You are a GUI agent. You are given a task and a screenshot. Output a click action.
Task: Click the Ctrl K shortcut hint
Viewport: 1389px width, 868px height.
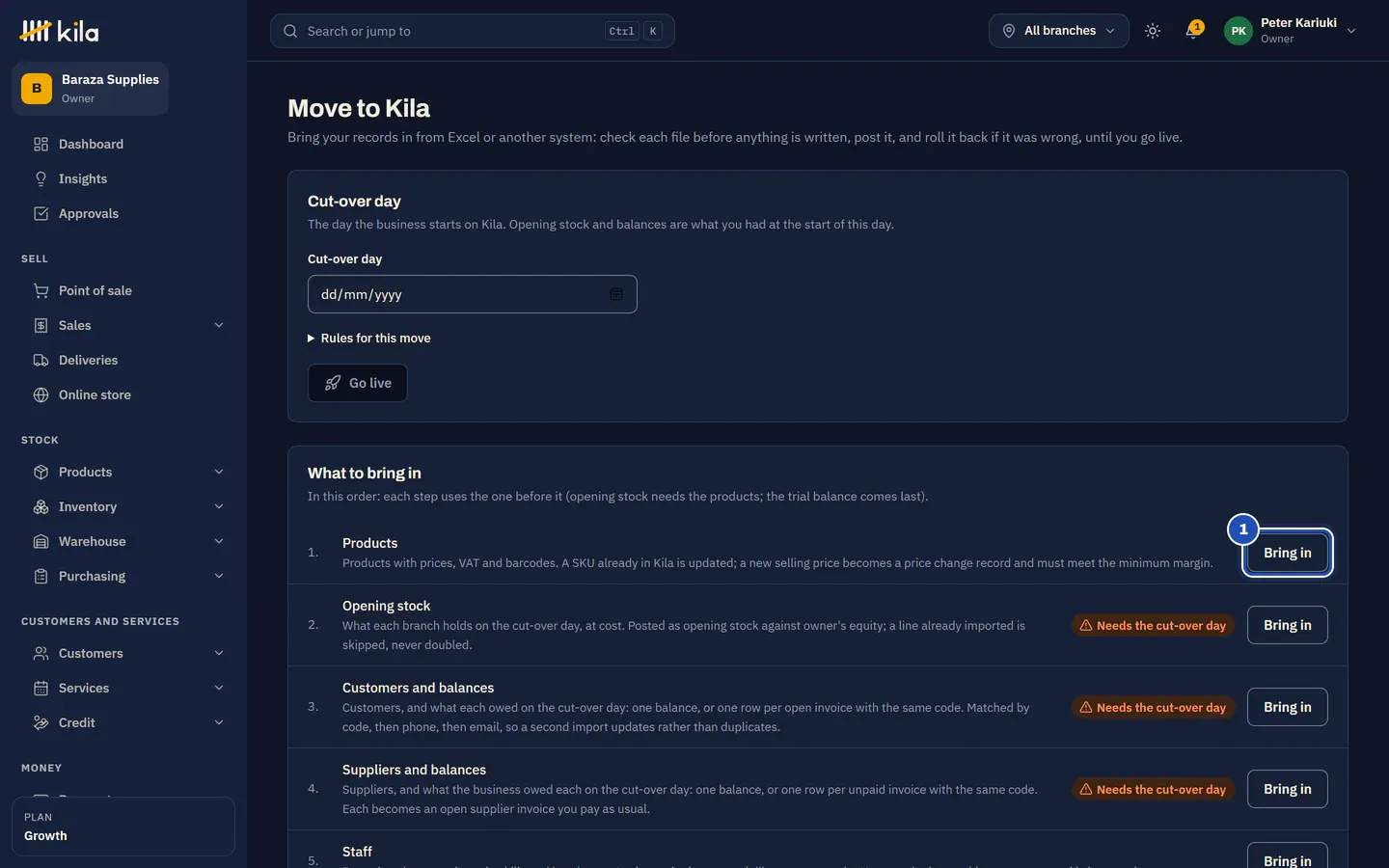[634, 31]
